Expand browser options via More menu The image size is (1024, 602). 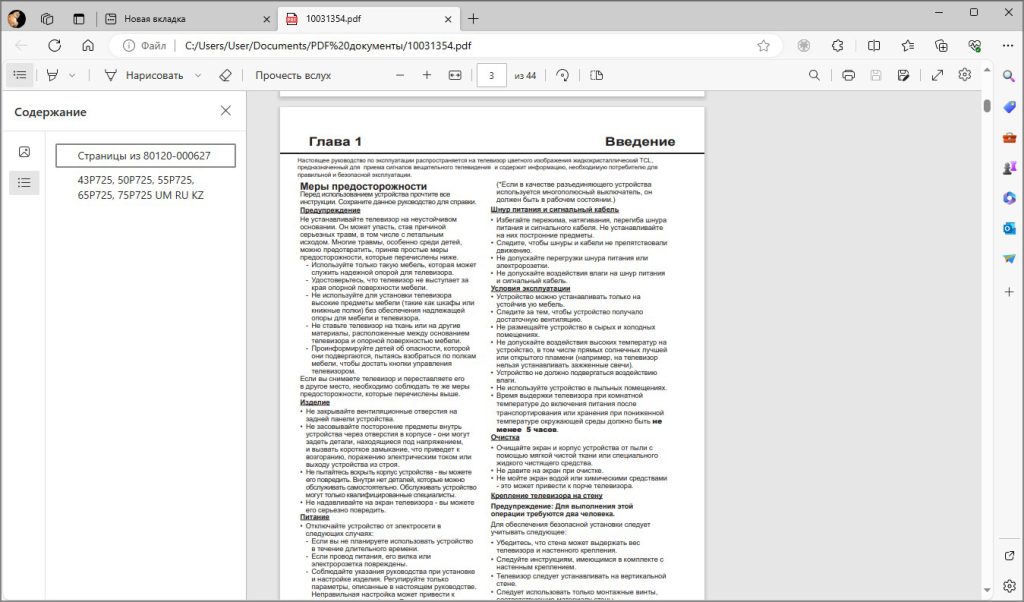[1005, 45]
